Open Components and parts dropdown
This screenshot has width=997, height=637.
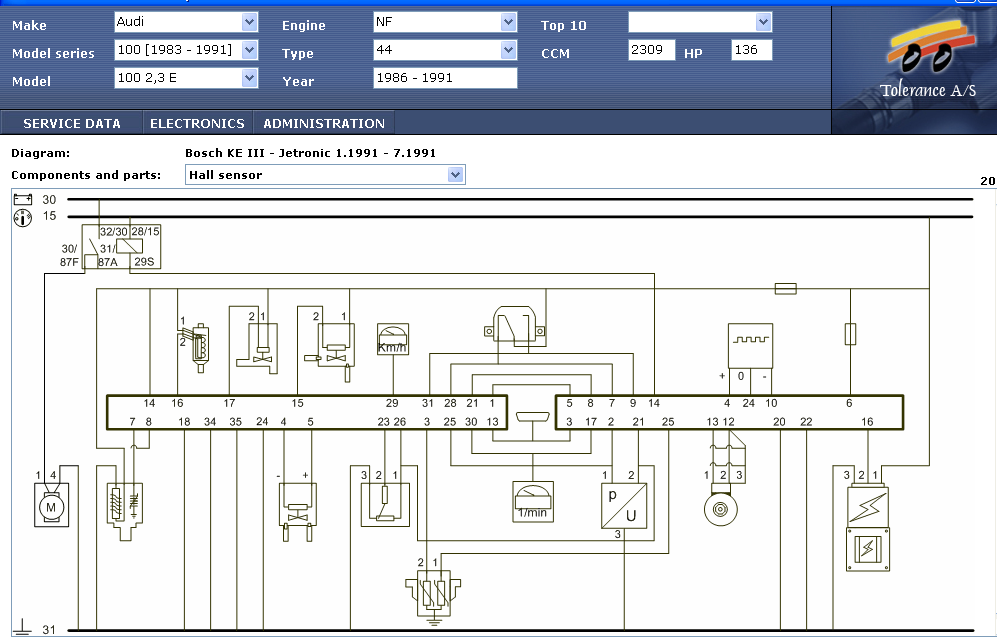click(x=325, y=175)
